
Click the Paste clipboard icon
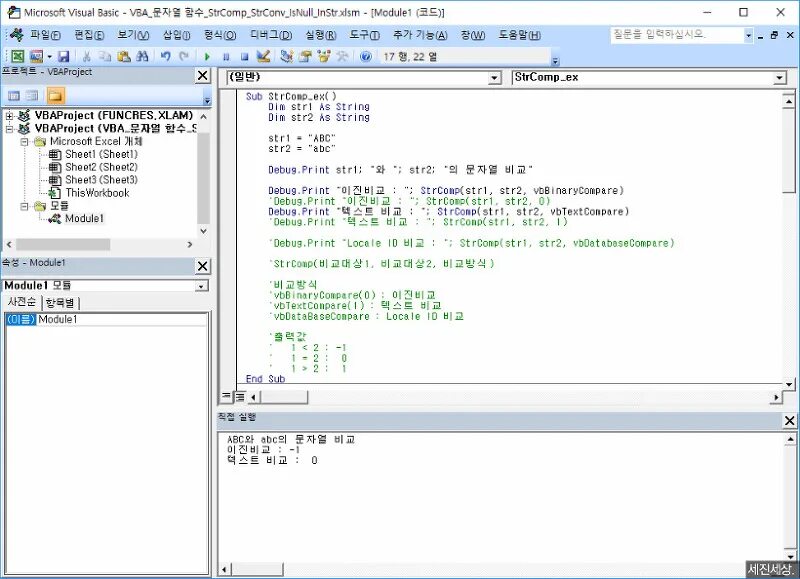point(123,56)
